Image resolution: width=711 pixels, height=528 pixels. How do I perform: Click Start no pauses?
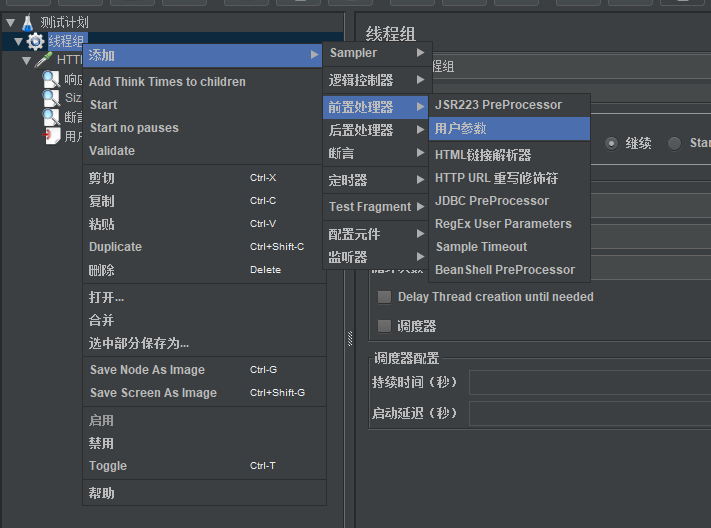pos(202,128)
